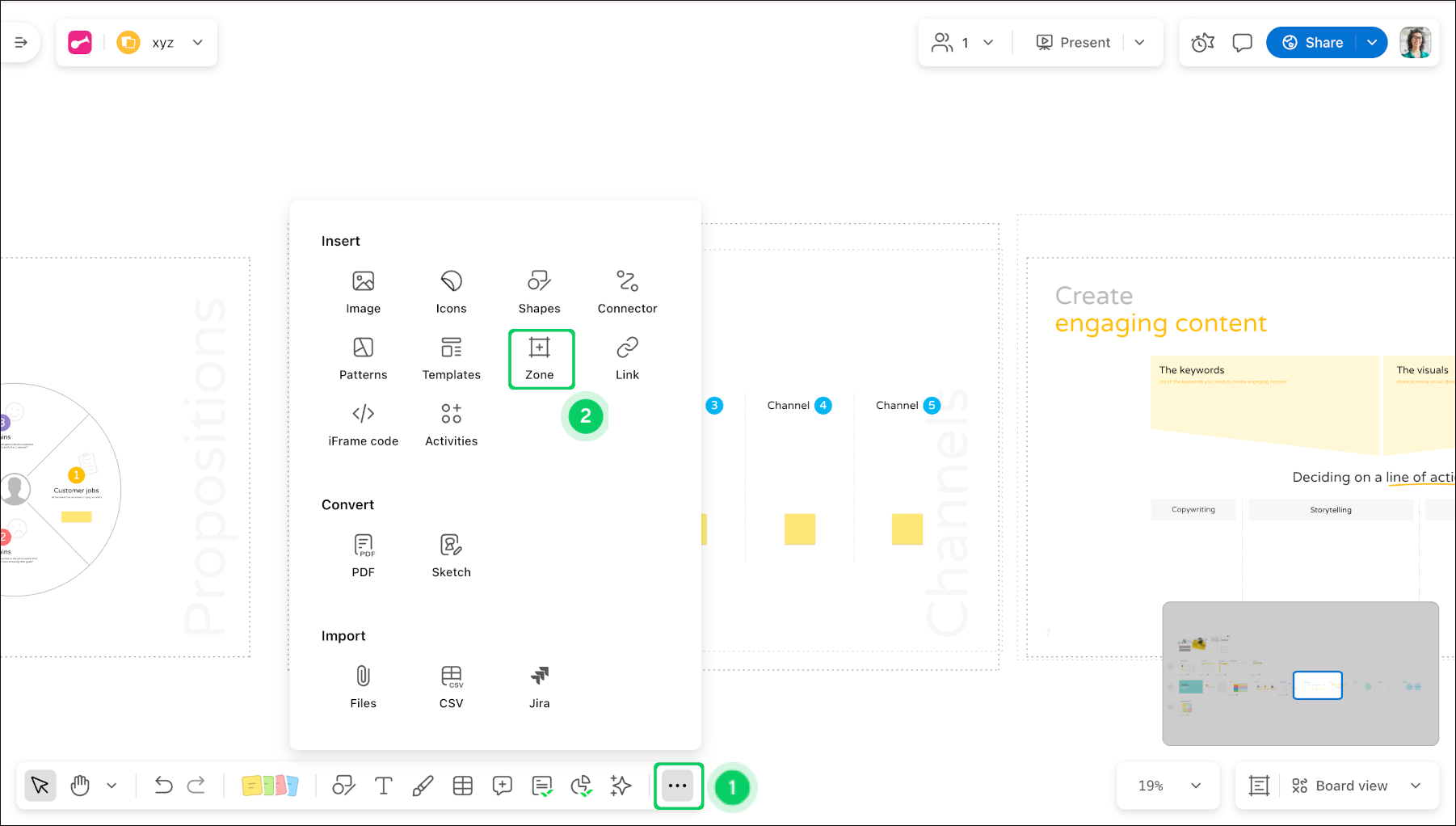Click the undo arrow
This screenshot has height=826, width=1456.
click(163, 786)
